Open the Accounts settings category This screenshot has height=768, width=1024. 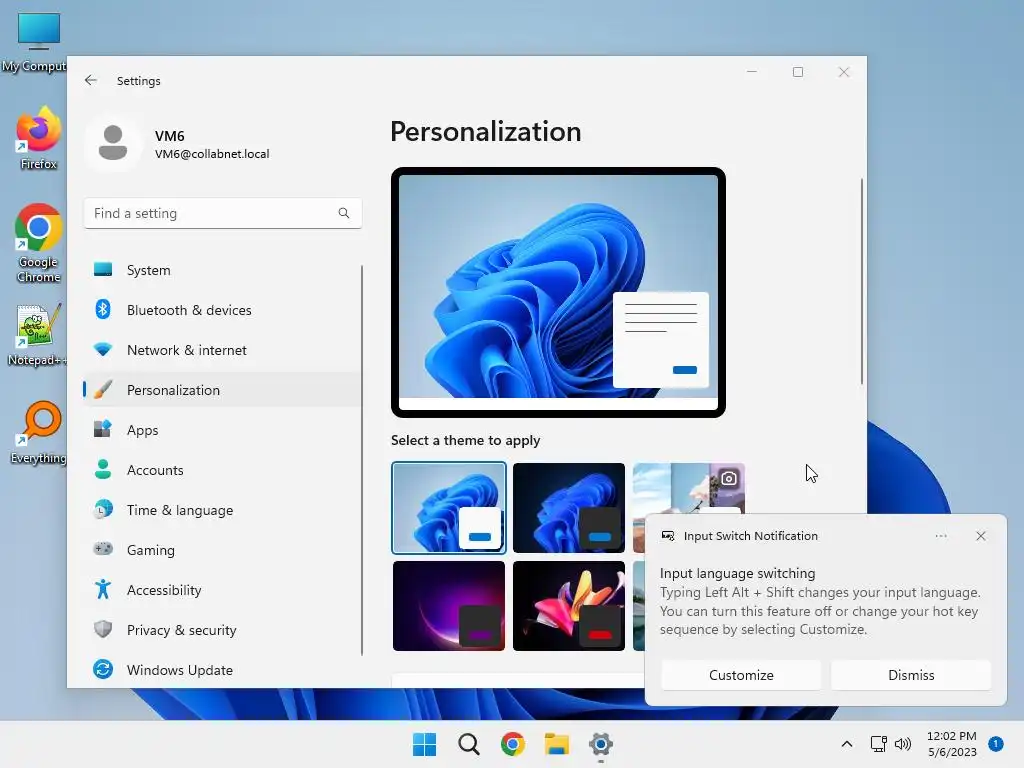(x=222, y=470)
